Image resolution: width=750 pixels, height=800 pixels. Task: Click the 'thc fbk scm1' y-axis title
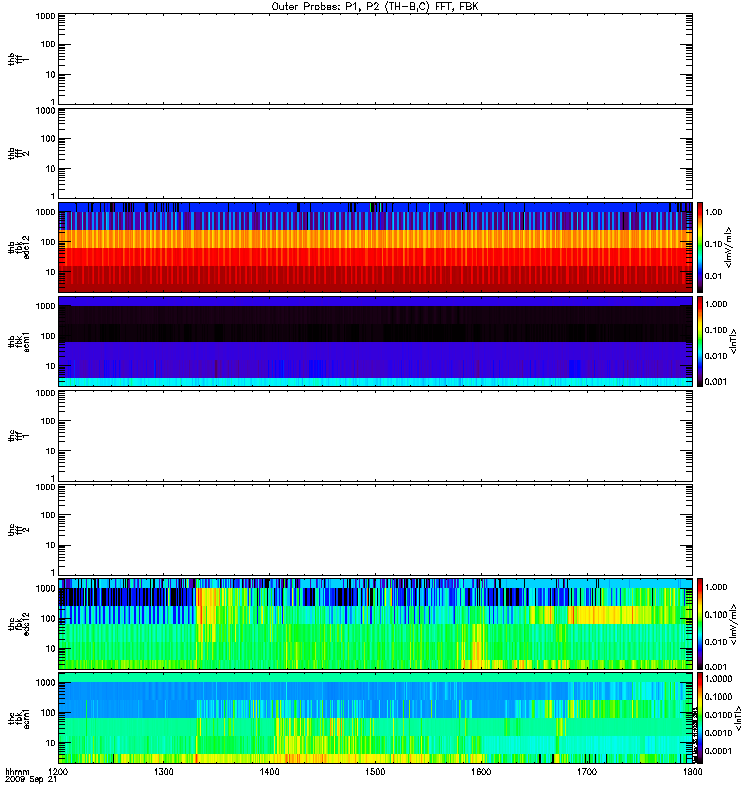tap(18, 718)
